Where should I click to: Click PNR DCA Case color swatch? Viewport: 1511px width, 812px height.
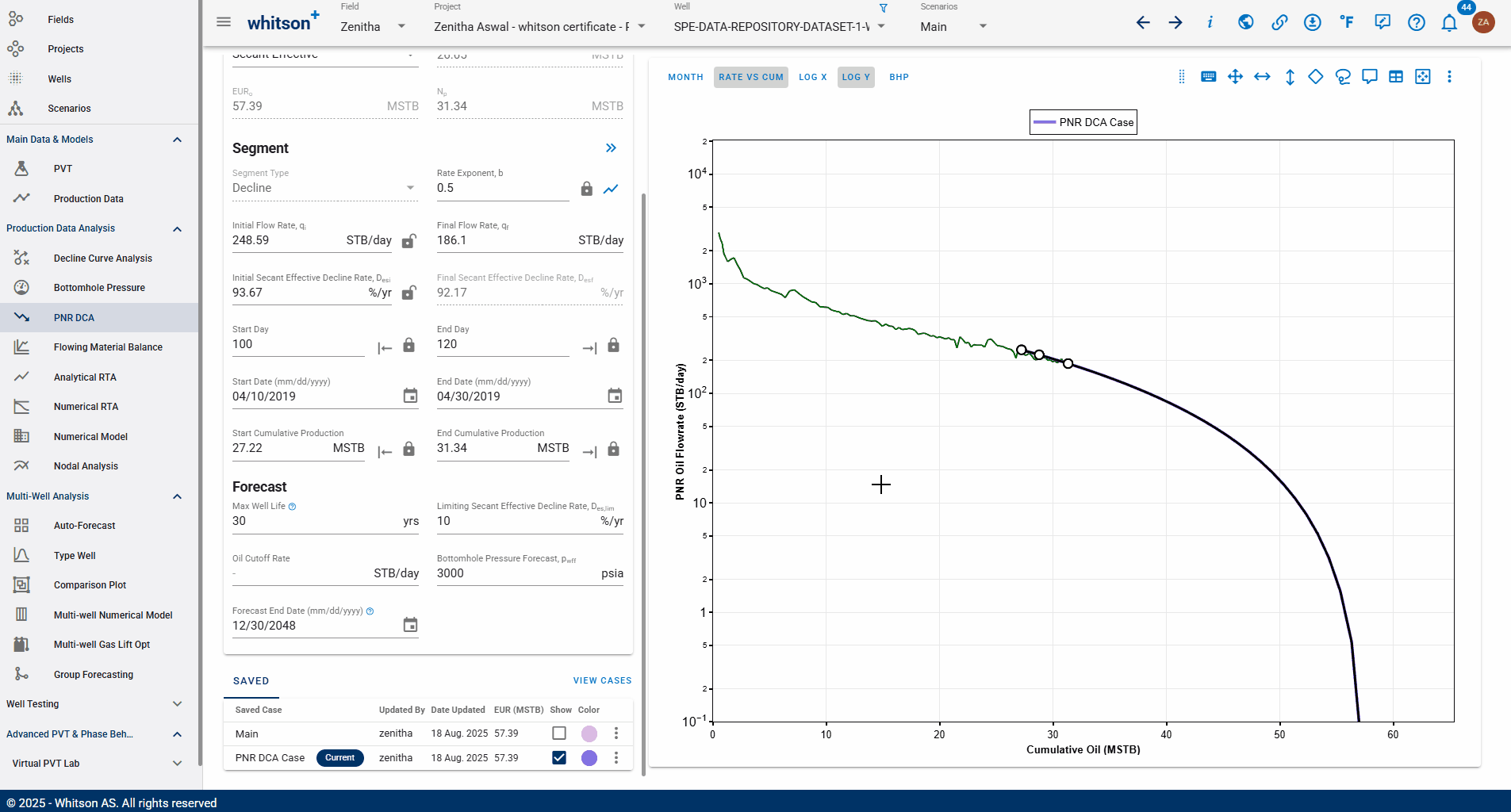click(x=589, y=757)
